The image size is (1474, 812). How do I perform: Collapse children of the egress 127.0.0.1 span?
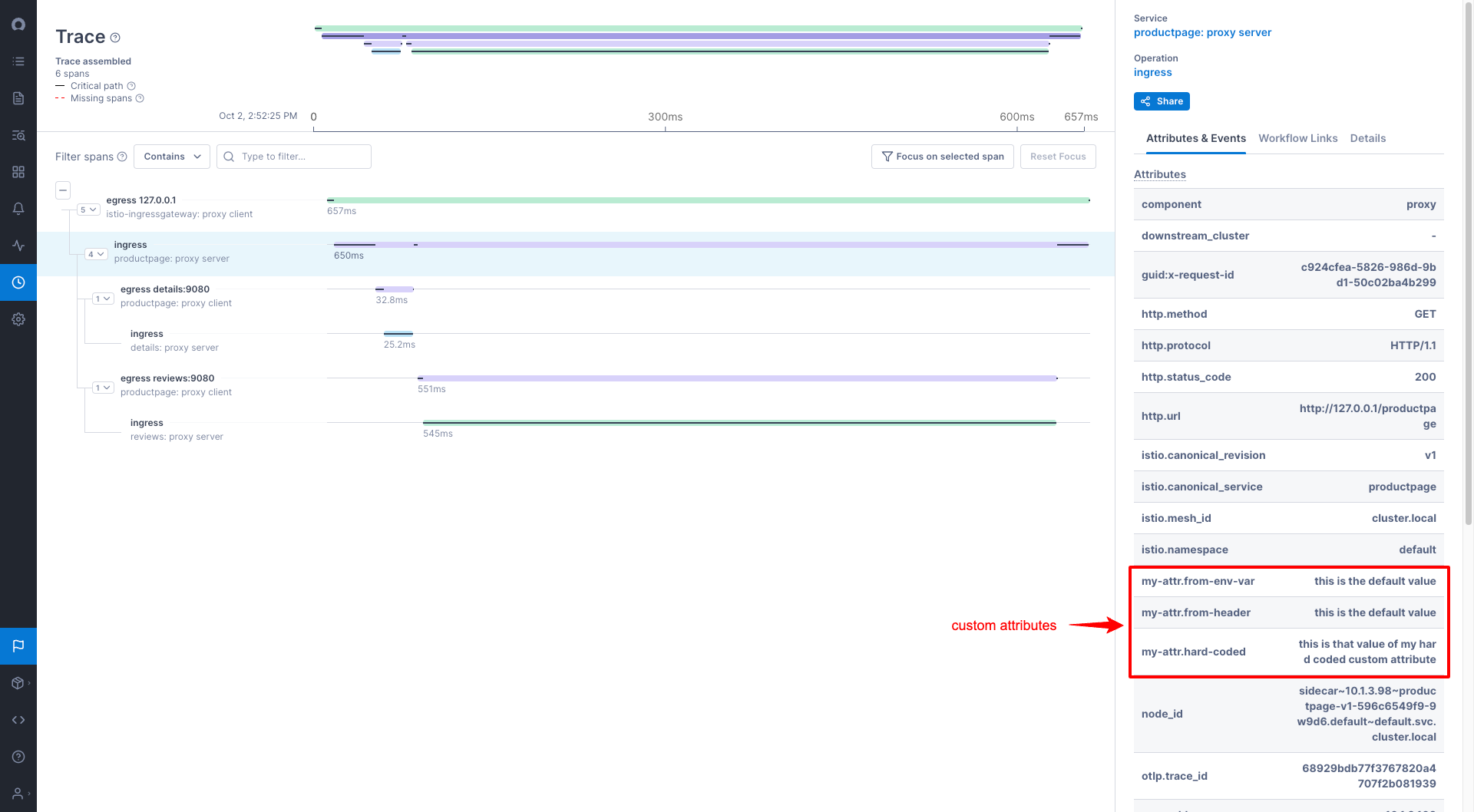point(88,209)
